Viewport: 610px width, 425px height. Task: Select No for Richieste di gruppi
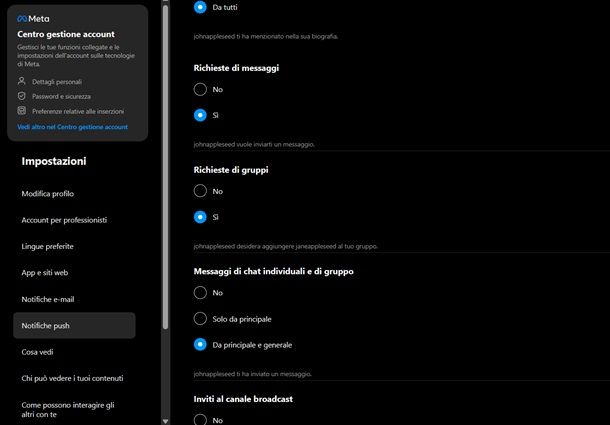(200, 191)
